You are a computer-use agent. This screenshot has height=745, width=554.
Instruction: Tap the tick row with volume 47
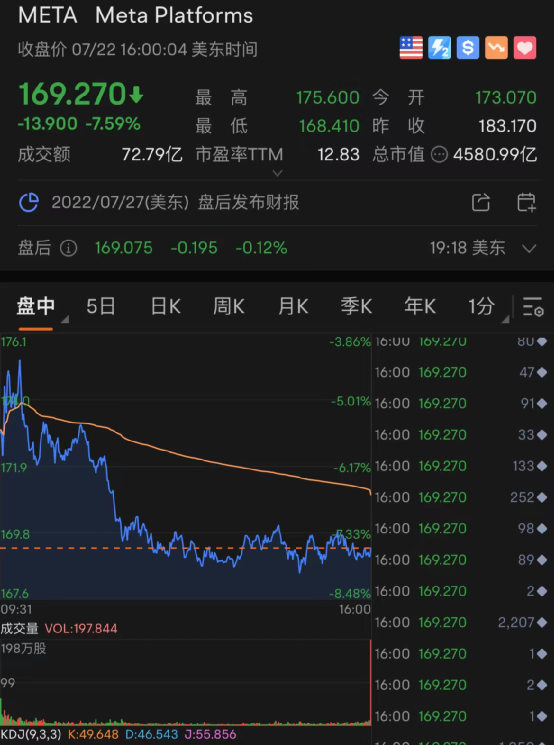(461, 372)
